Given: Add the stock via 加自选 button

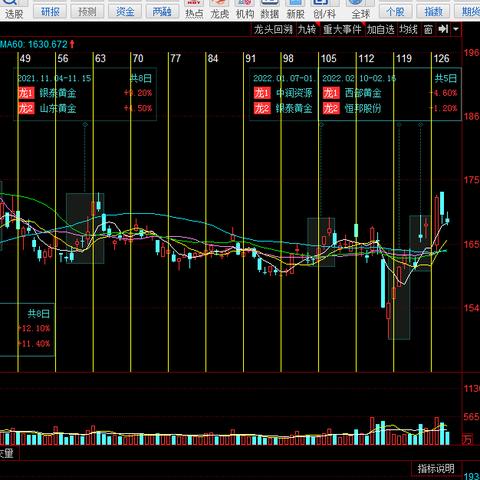Looking at the screenshot, I should 381,29.
